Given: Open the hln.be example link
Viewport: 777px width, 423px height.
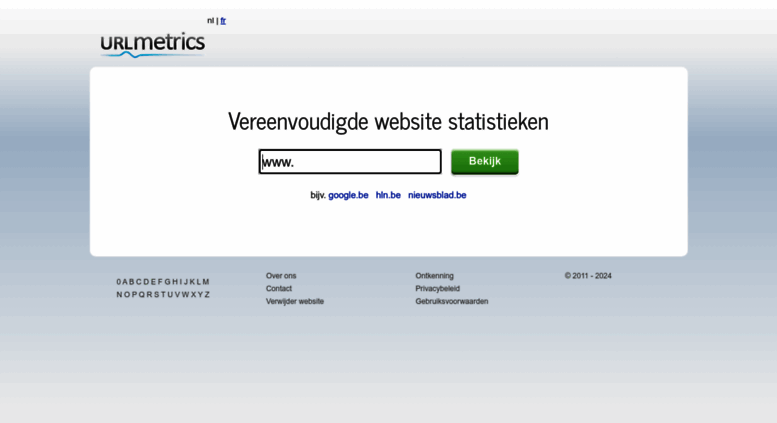Looking at the screenshot, I should [388, 195].
